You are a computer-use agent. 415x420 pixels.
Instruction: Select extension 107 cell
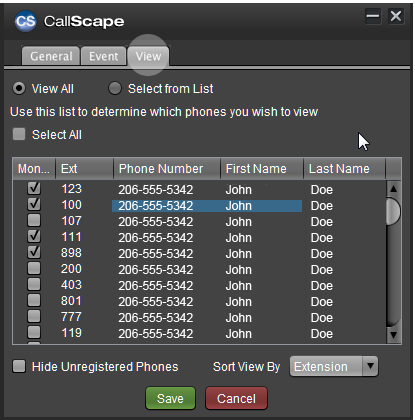[x=71, y=221]
